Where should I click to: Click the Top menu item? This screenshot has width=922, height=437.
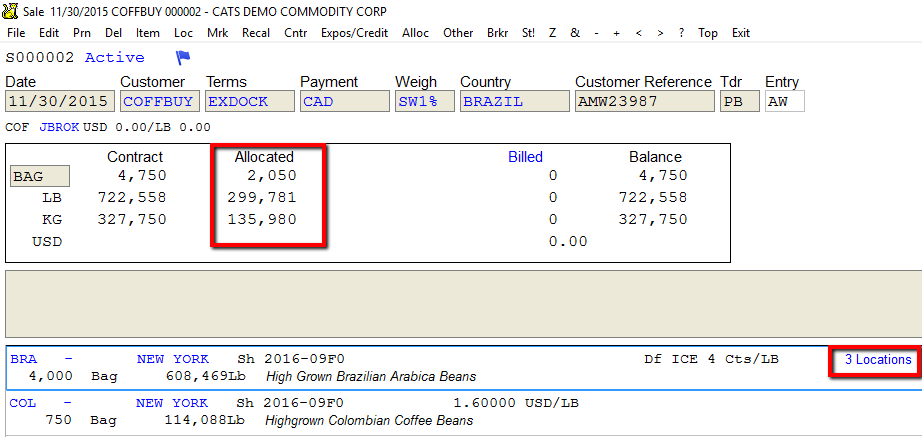pos(708,33)
